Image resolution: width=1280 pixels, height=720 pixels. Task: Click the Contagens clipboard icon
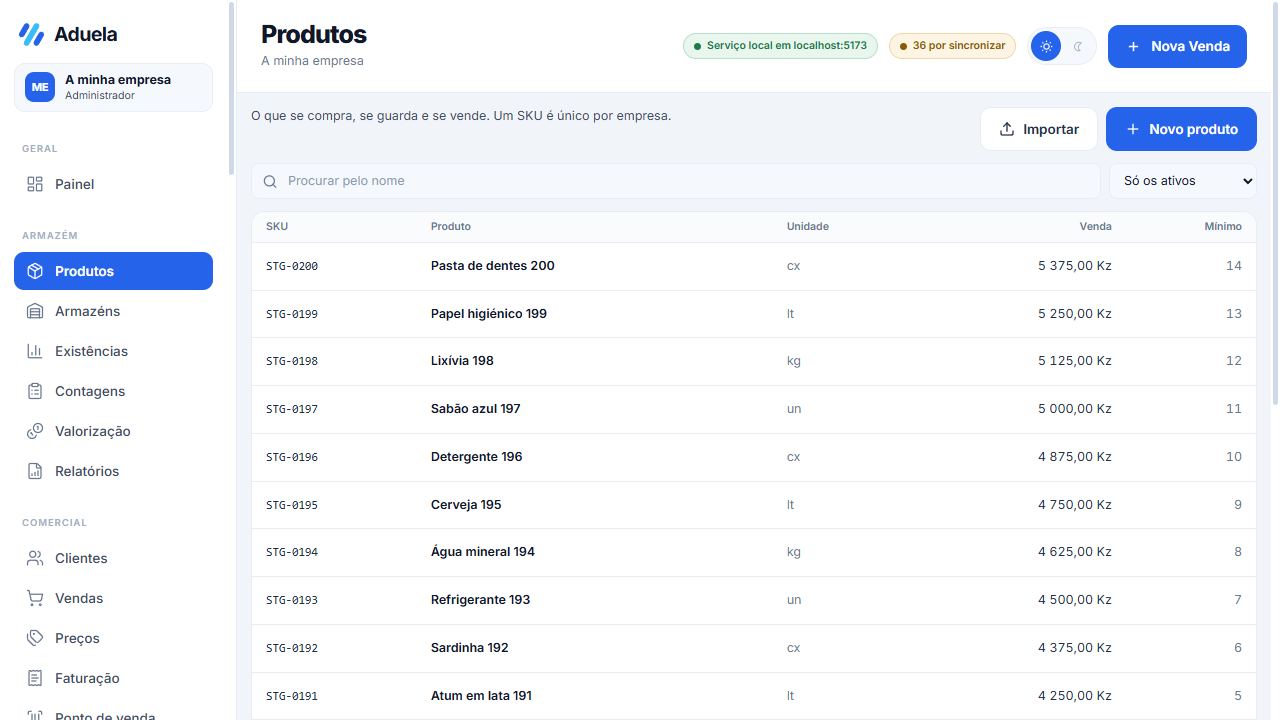coord(35,391)
